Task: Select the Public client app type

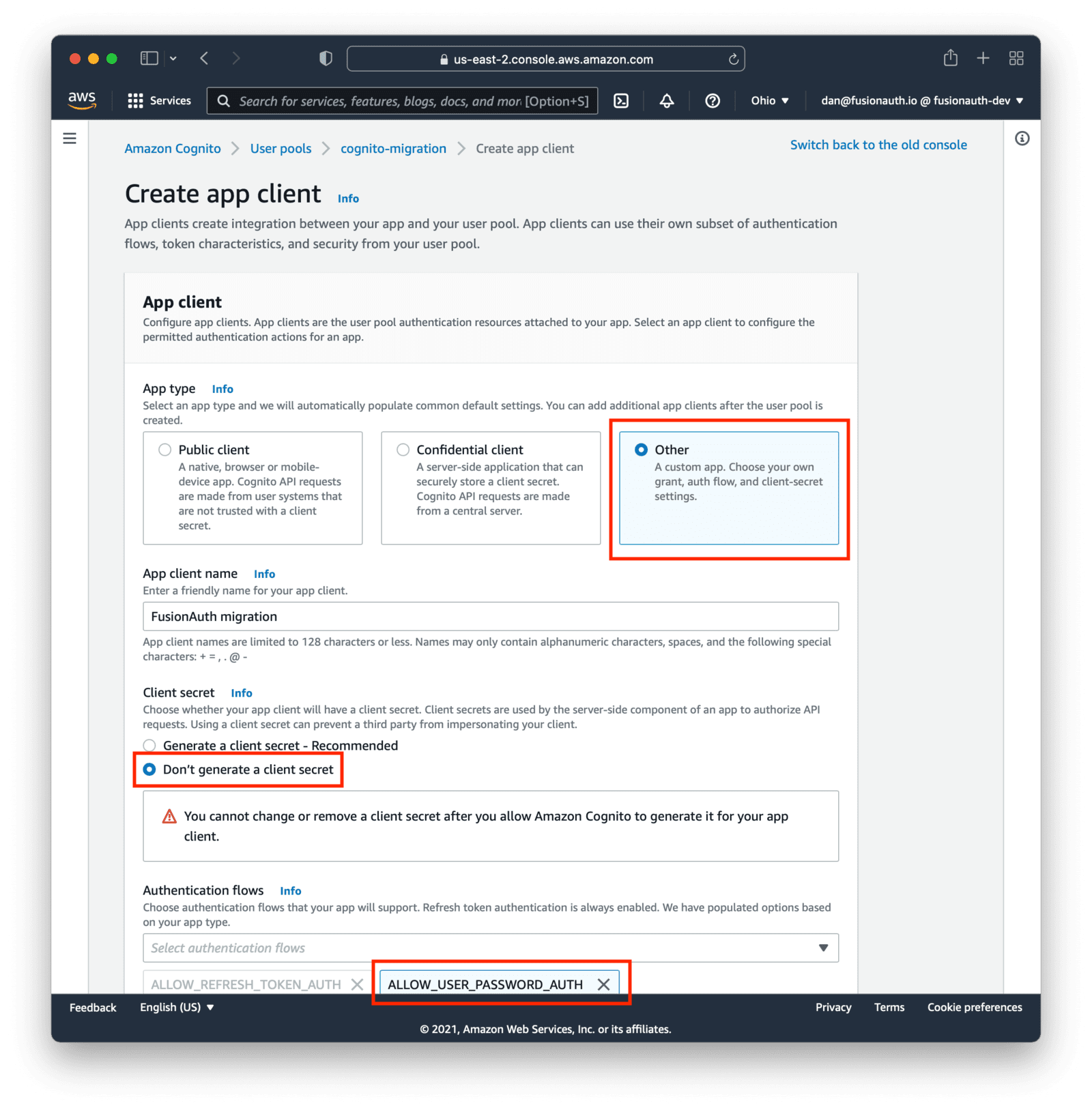Action: [164, 450]
